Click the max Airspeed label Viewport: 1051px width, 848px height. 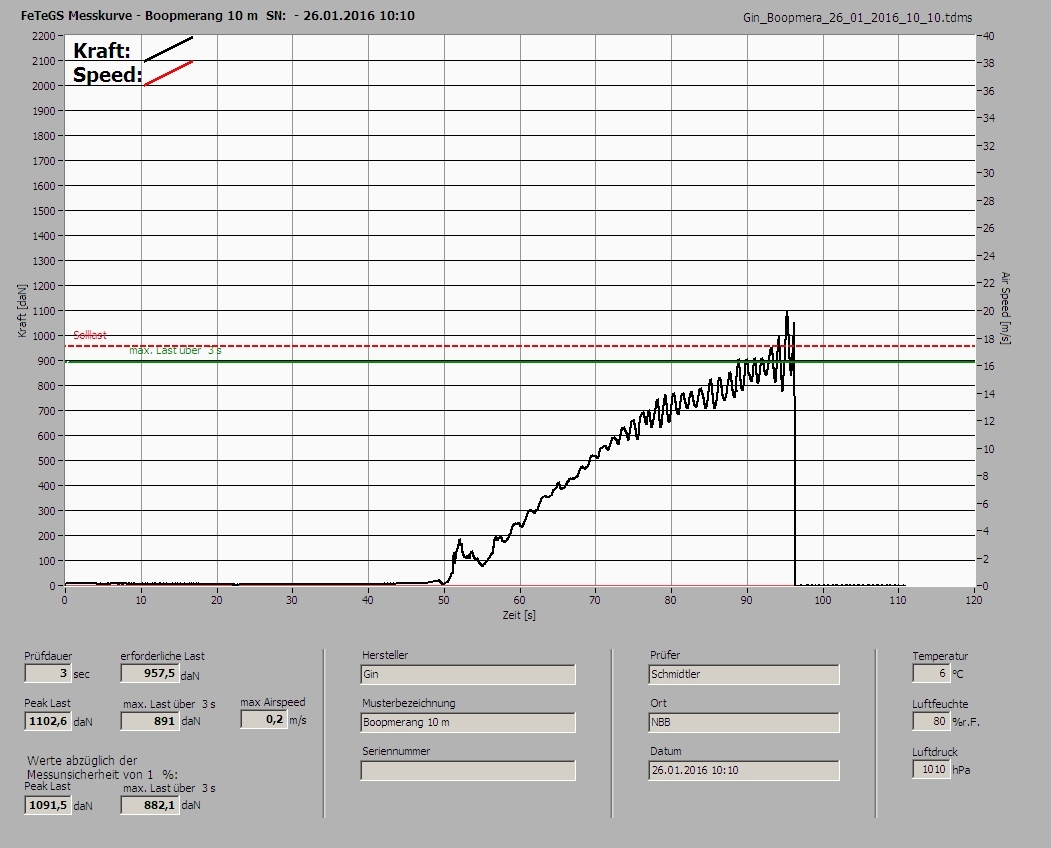[x=273, y=703]
